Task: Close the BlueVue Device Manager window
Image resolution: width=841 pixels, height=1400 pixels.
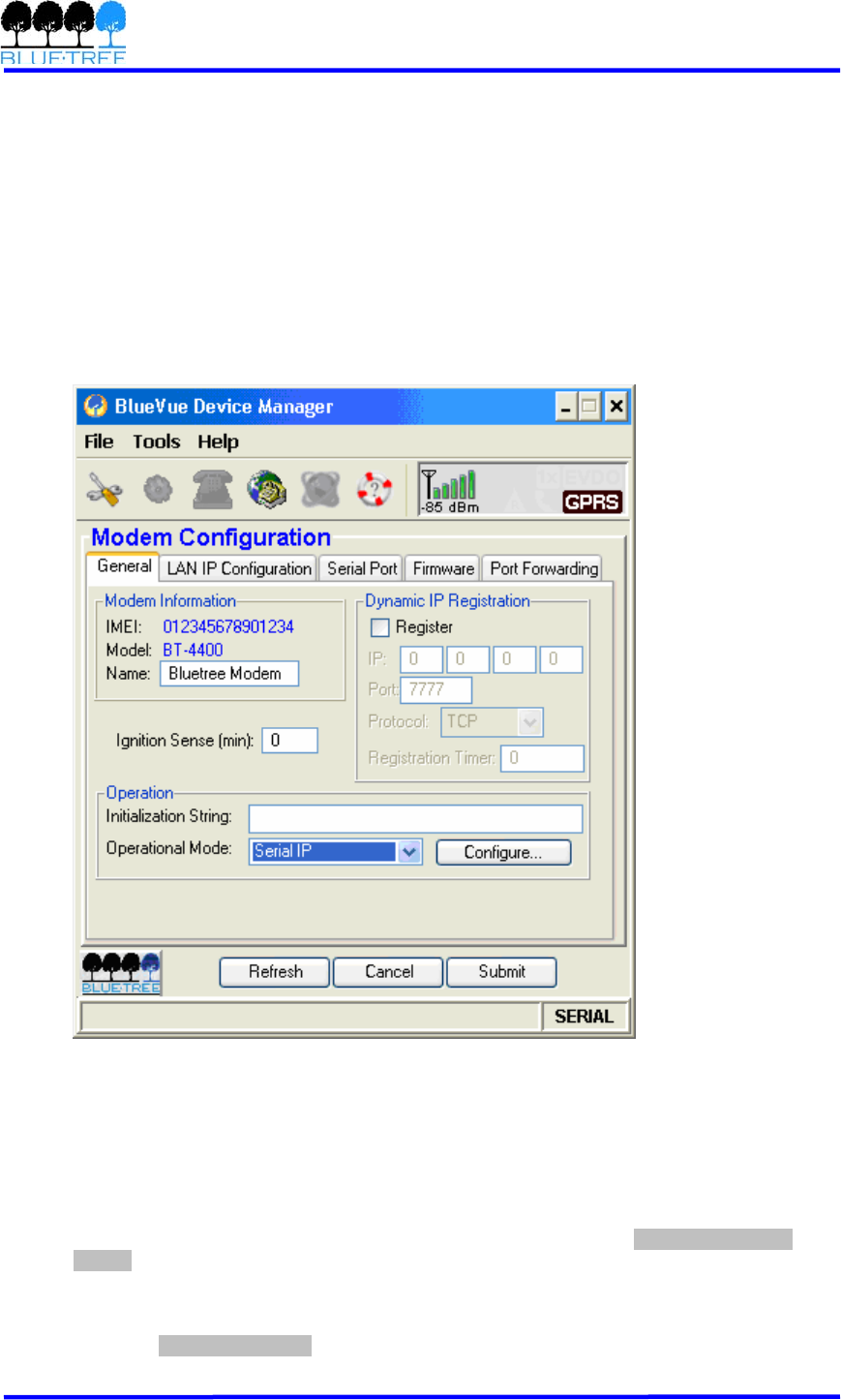Action: pyautogui.click(x=616, y=407)
